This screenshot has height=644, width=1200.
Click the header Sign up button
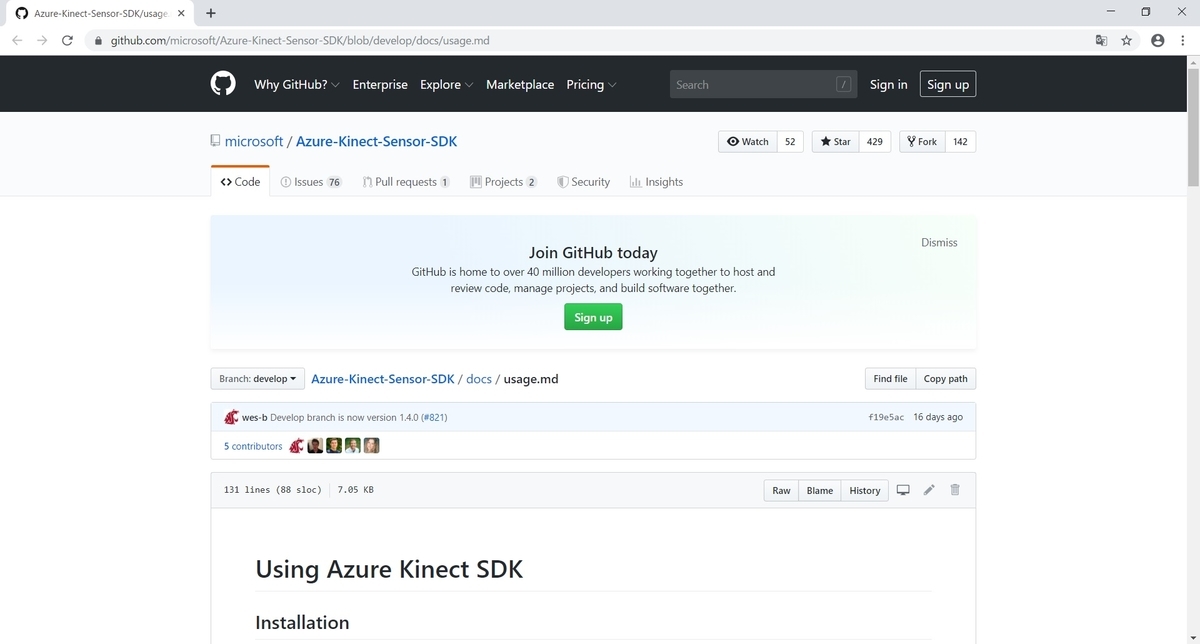(x=947, y=85)
